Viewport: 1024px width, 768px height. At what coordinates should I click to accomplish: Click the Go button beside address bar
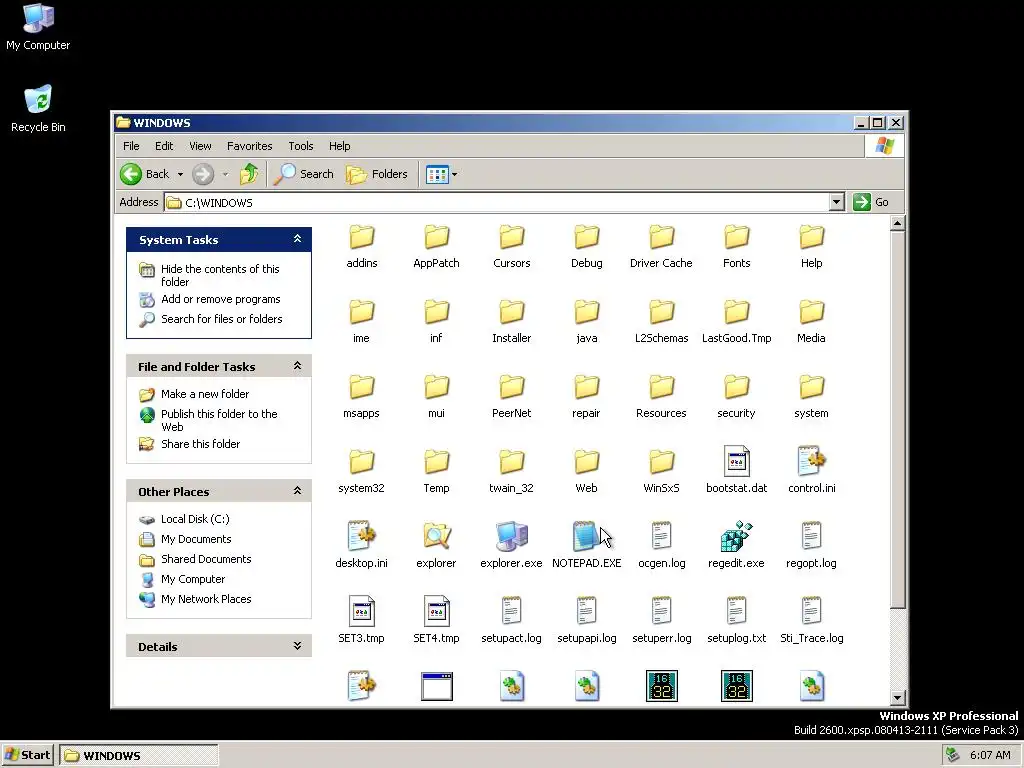pyautogui.click(x=871, y=202)
